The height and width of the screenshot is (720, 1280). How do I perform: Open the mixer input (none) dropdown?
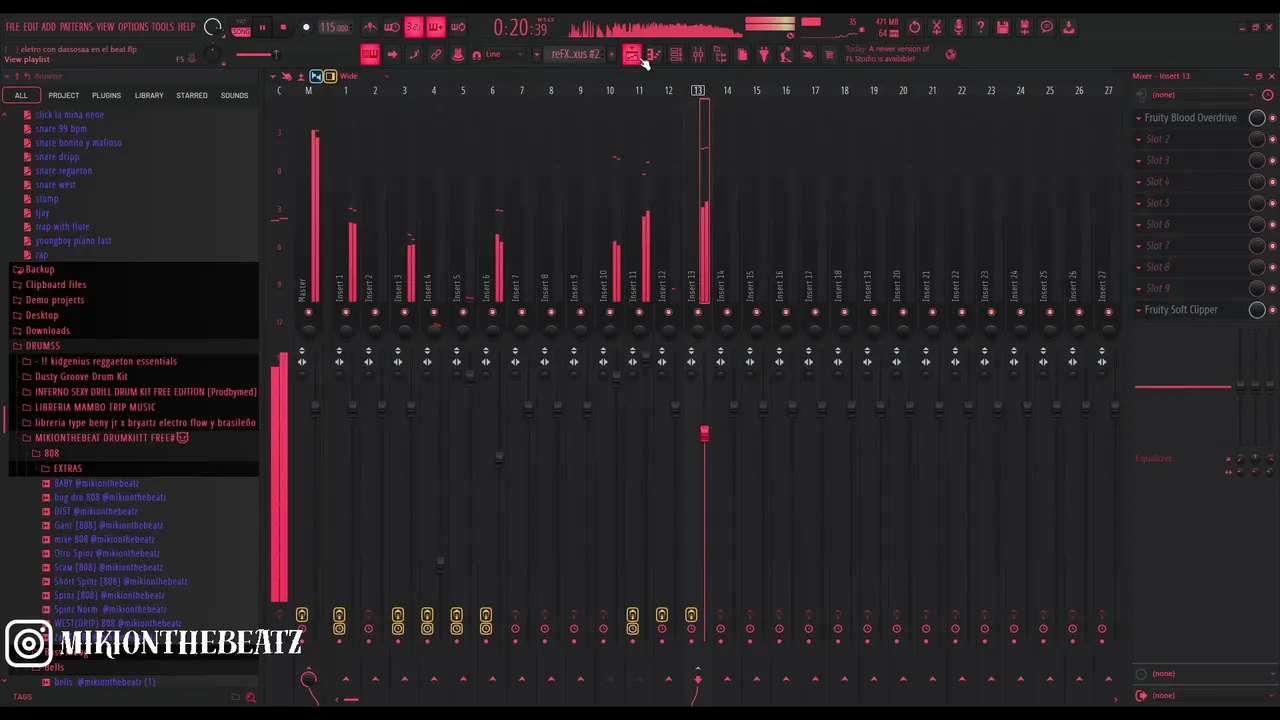1202,95
